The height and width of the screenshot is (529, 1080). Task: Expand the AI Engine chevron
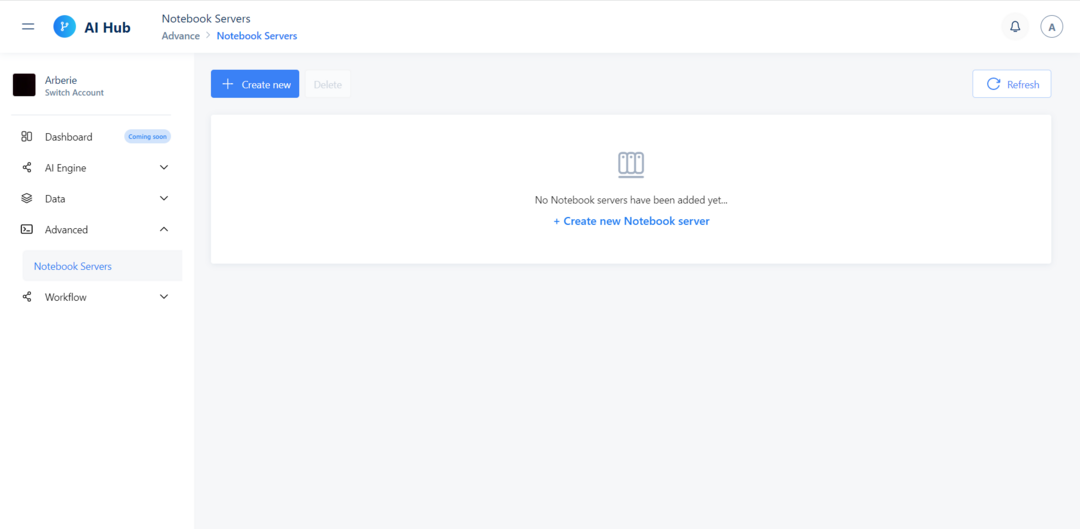(164, 167)
